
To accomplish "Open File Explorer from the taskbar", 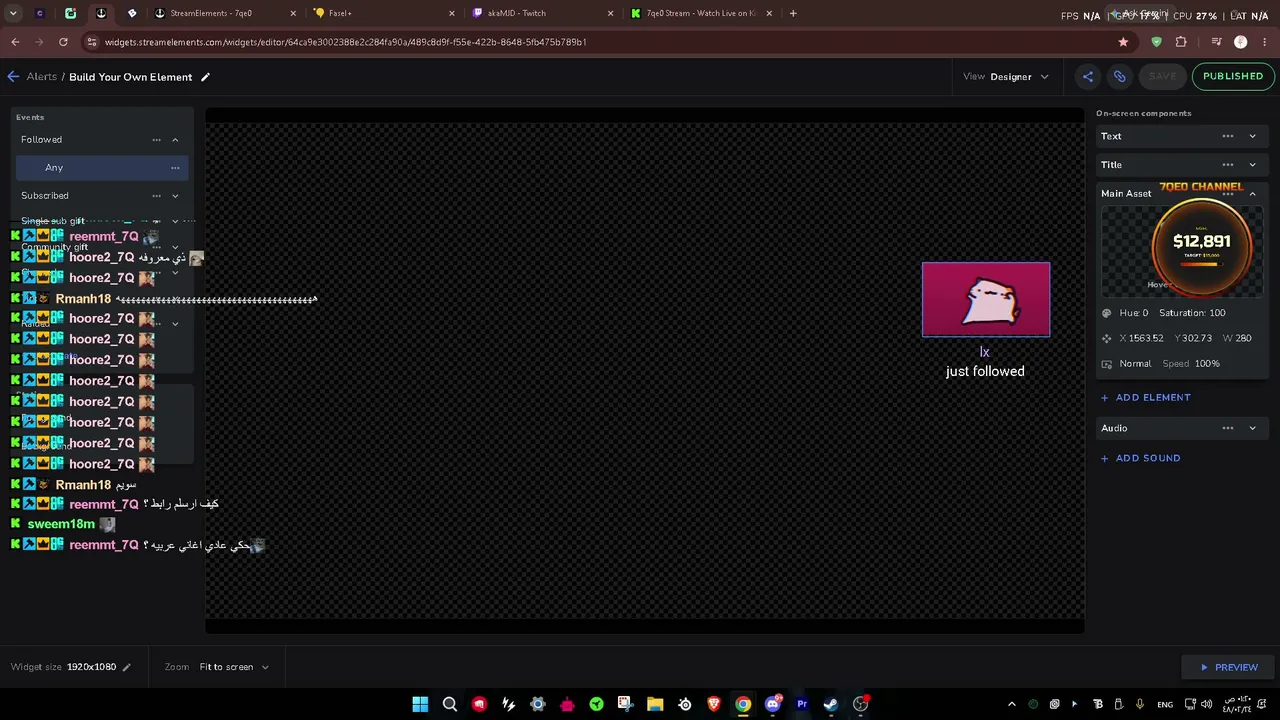I will (655, 704).
